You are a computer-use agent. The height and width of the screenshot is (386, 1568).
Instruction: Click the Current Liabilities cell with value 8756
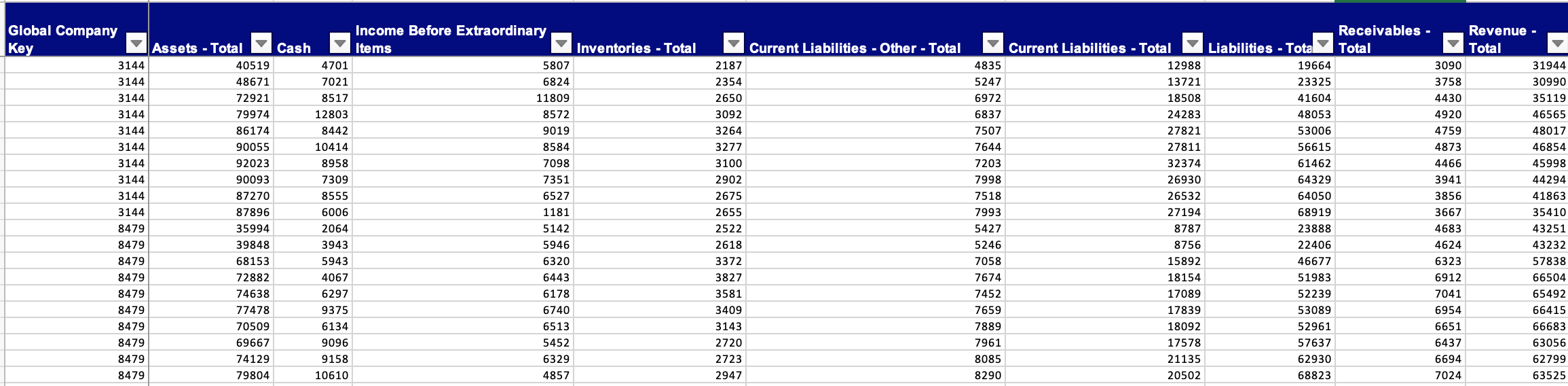pos(1105,245)
